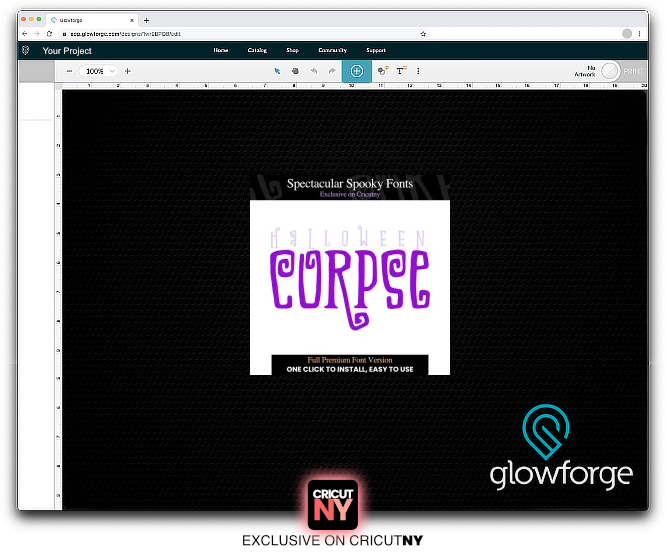Select the arrow pointer tool

[x=277, y=71]
